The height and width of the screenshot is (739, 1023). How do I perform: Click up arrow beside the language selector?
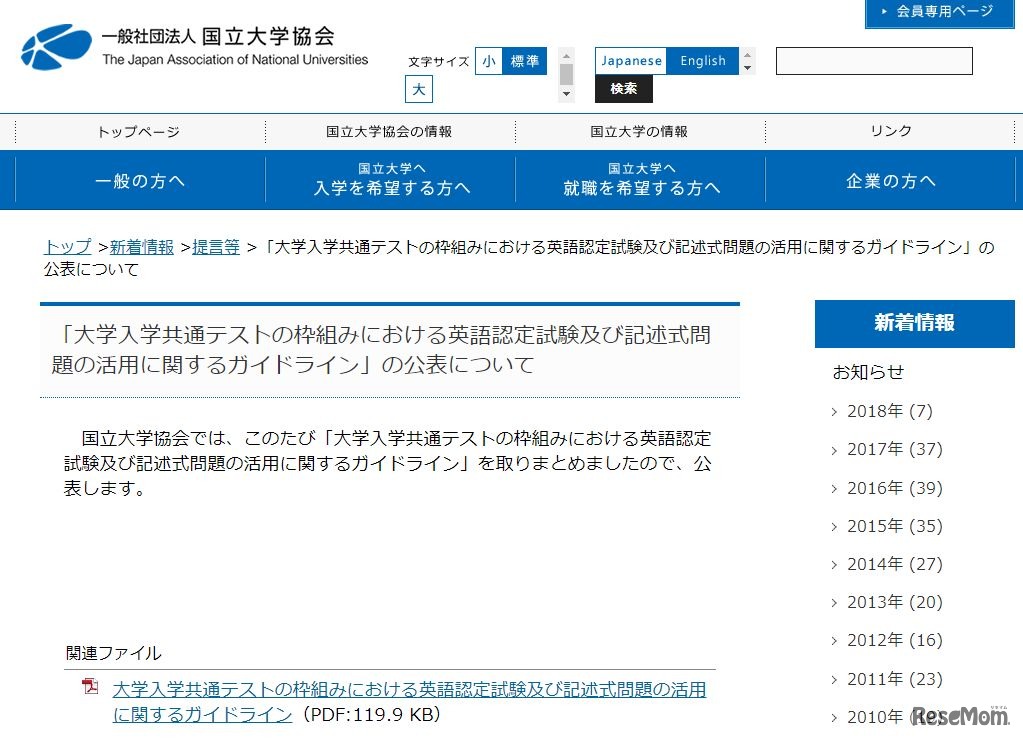pos(748,54)
